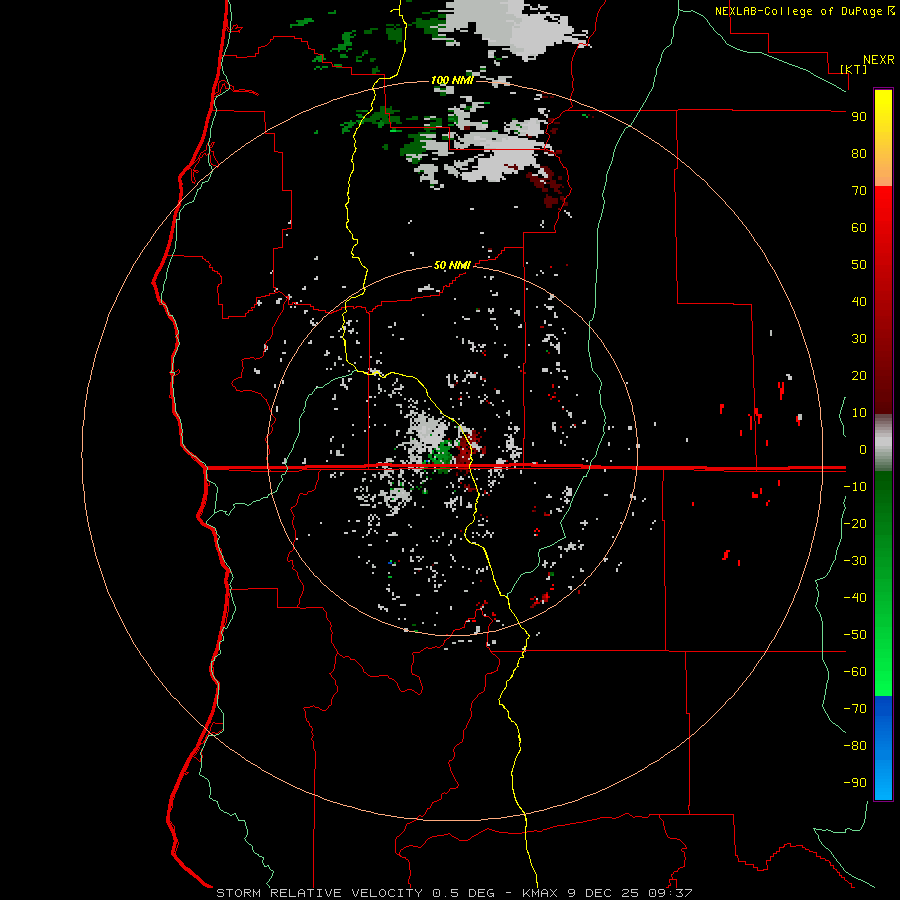Click the "-30" scale value
The height and width of the screenshot is (900, 900).
[x=855, y=561]
